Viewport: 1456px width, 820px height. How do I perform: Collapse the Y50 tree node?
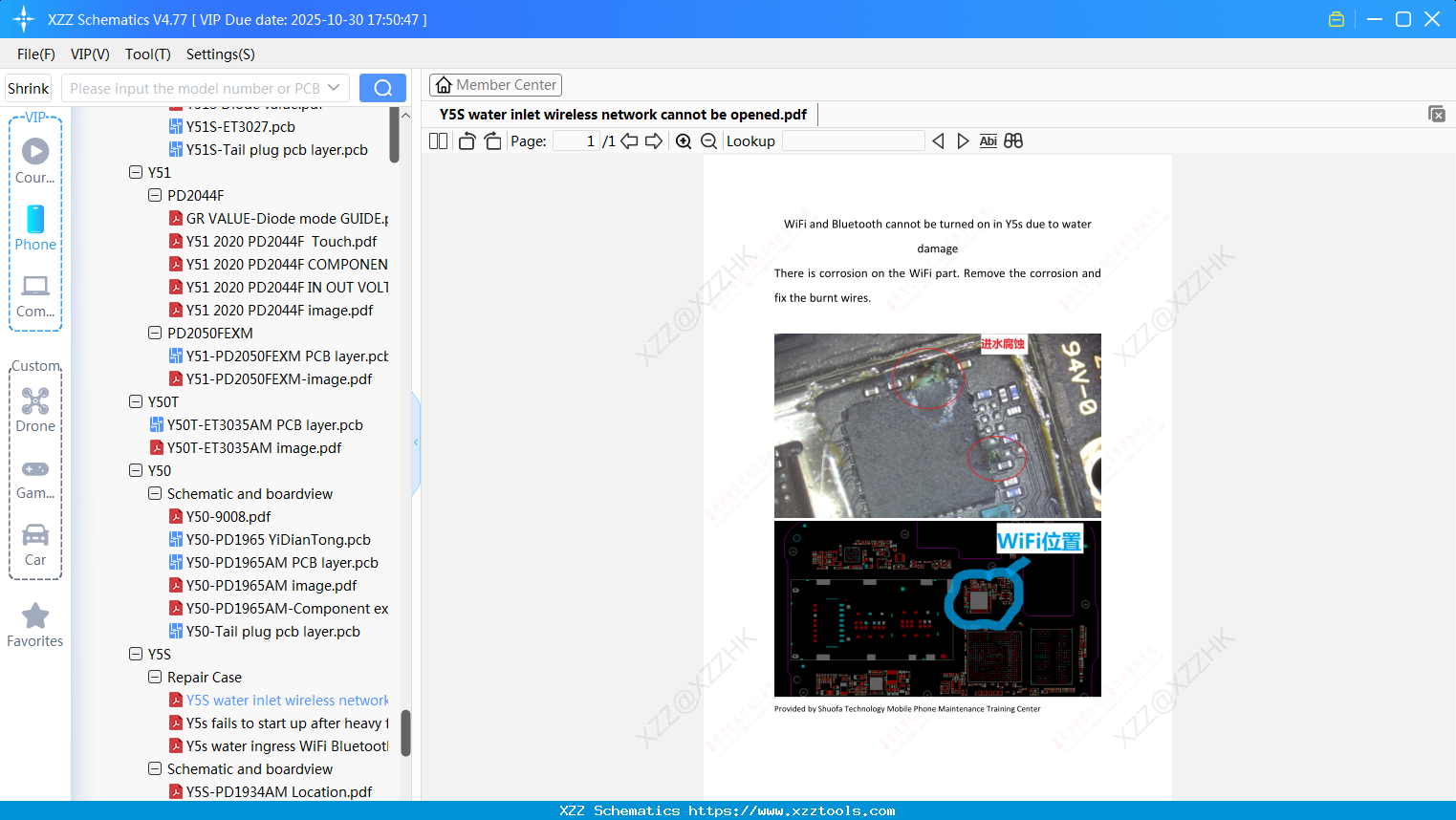[x=136, y=470]
